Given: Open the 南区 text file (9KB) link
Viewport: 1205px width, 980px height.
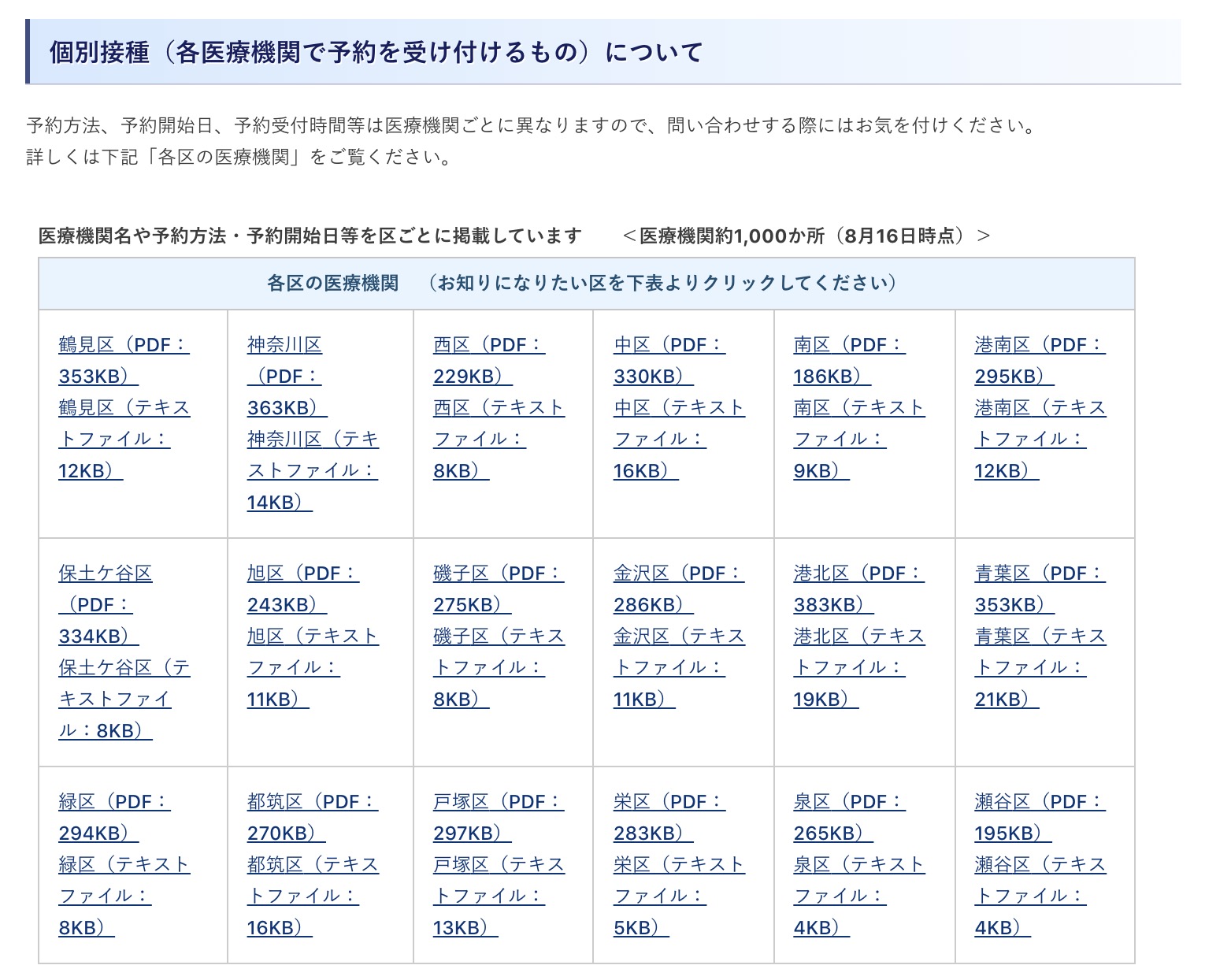Looking at the screenshot, I should (x=859, y=440).
